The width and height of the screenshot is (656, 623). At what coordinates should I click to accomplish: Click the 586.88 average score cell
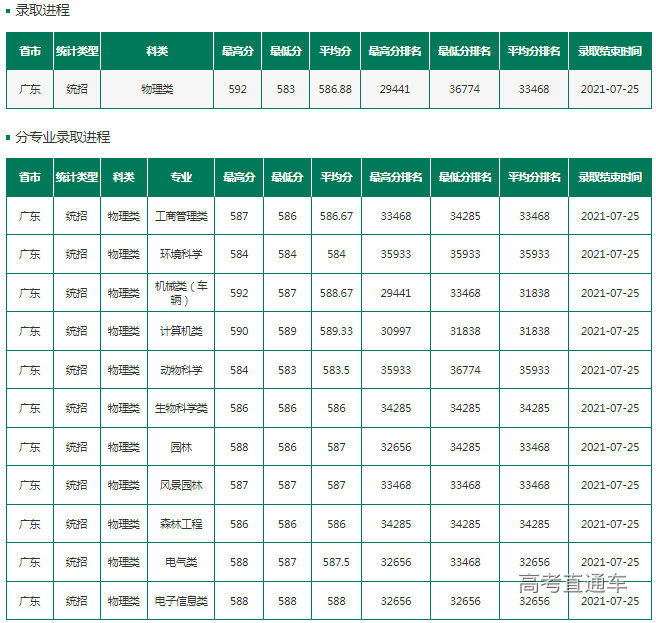point(335,89)
